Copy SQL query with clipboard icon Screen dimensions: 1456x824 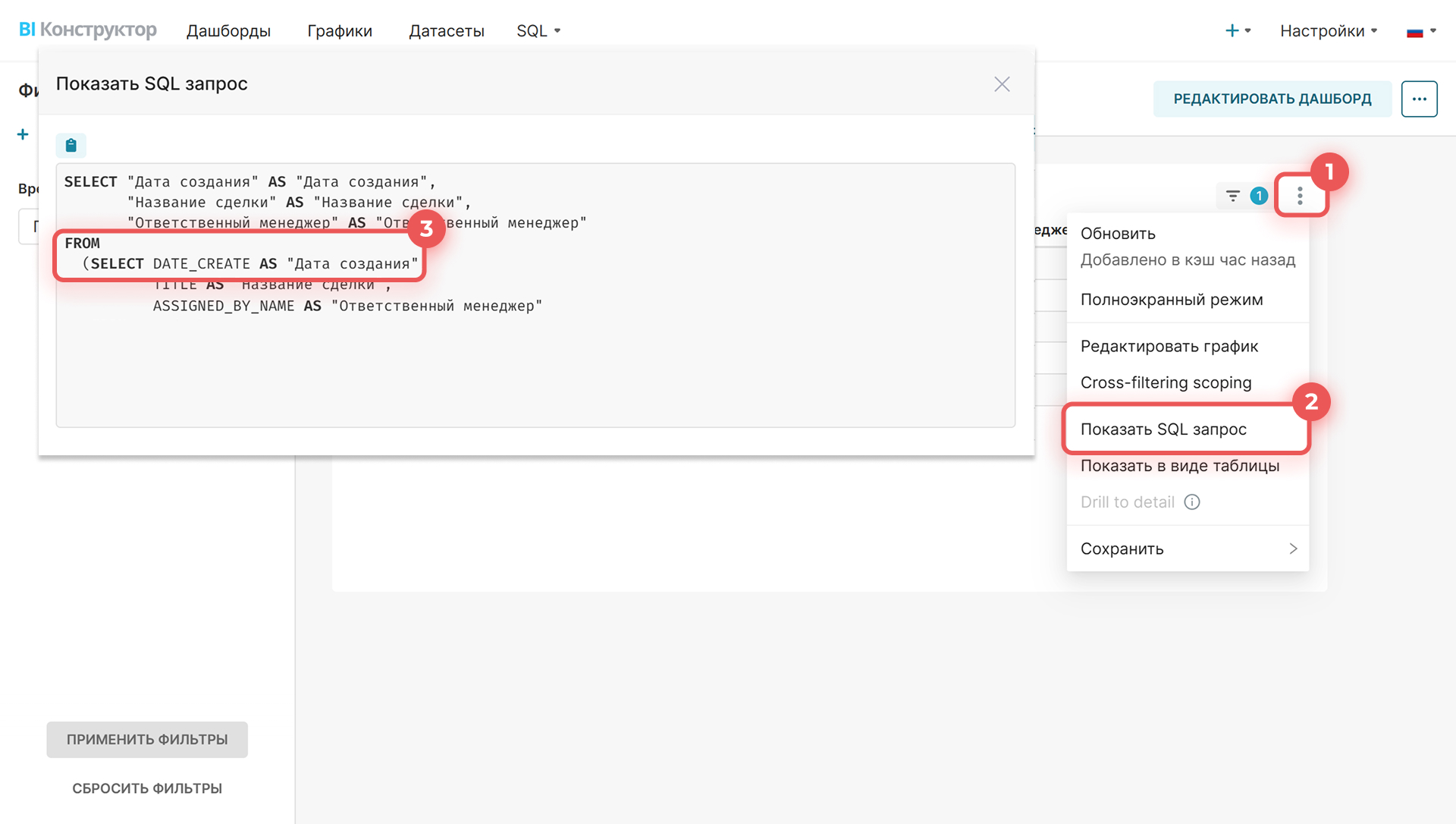[71, 145]
